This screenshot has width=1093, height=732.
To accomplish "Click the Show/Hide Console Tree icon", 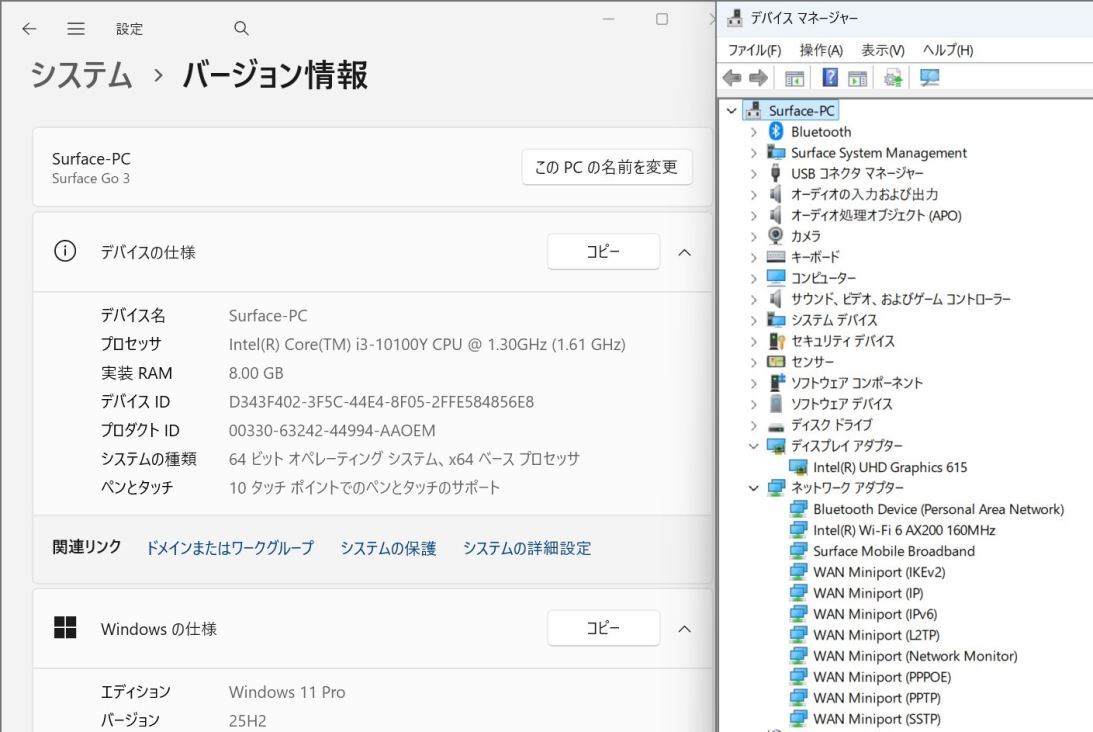I will 793,78.
